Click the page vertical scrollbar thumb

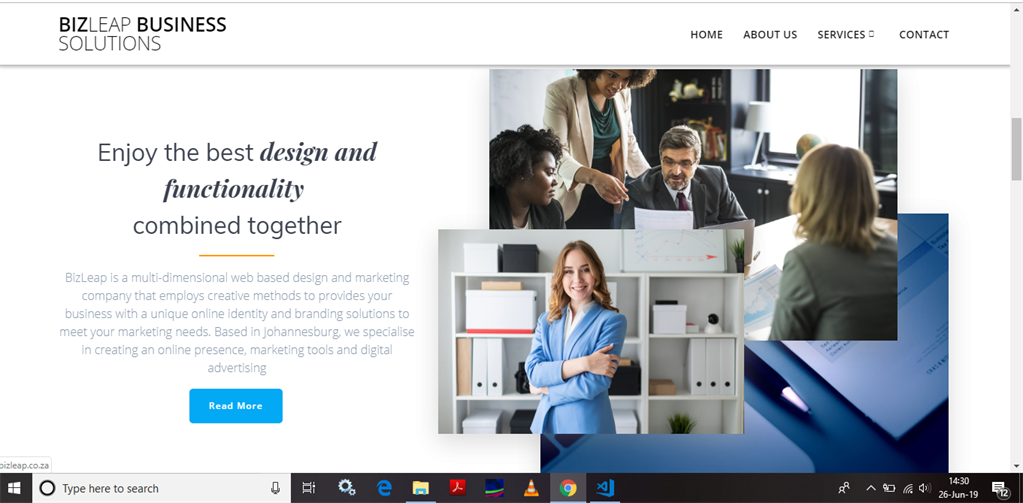point(1016,148)
